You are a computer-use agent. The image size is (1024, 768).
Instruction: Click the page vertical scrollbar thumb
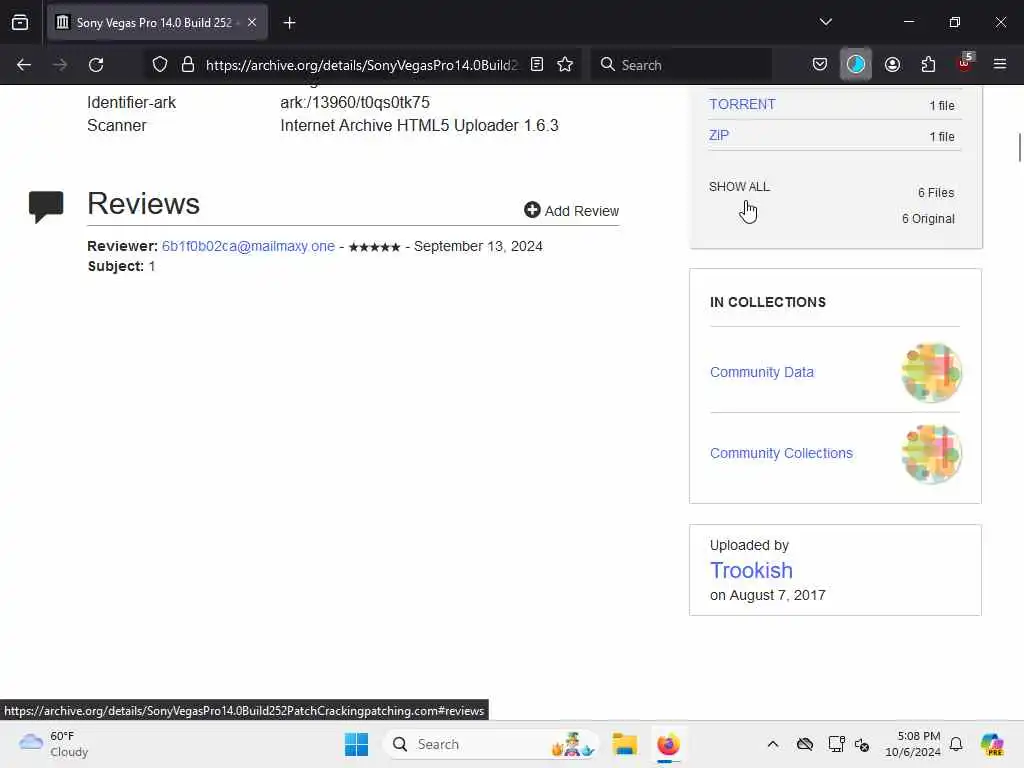click(x=1019, y=147)
